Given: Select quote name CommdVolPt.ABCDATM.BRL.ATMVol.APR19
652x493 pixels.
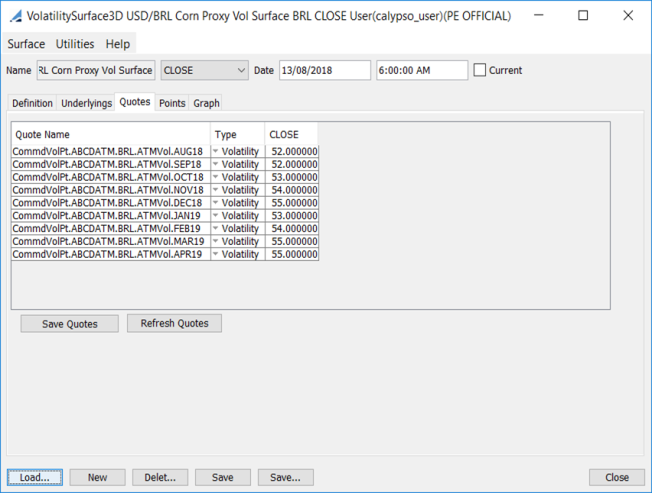Looking at the screenshot, I should coord(111,254).
